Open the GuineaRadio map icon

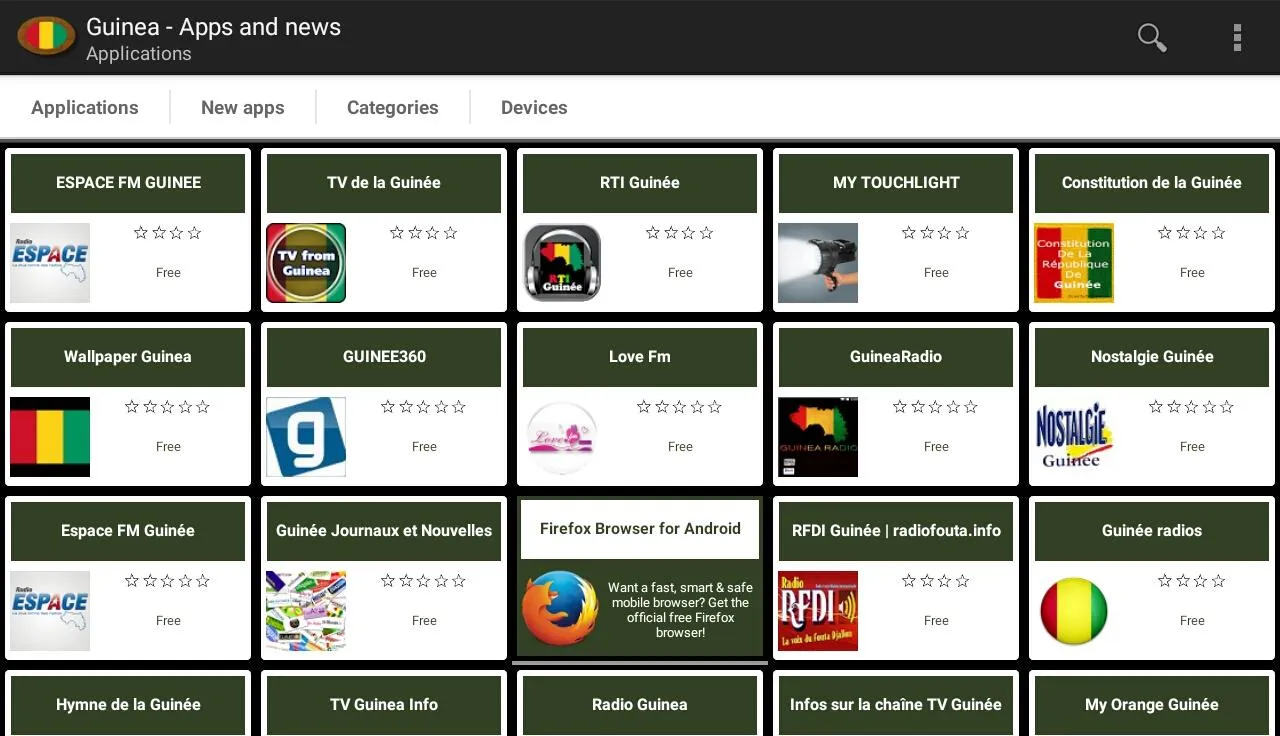[x=818, y=437]
